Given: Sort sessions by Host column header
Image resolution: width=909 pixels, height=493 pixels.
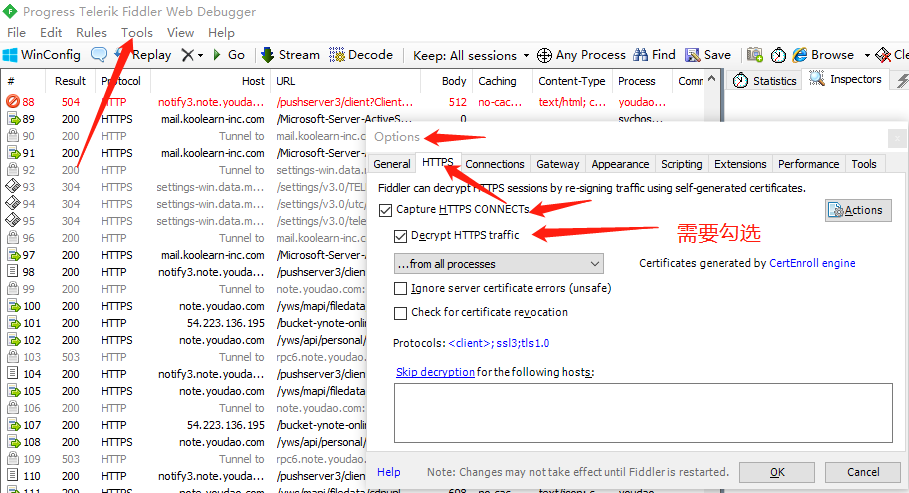Looking at the screenshot, I should [210, 81].
